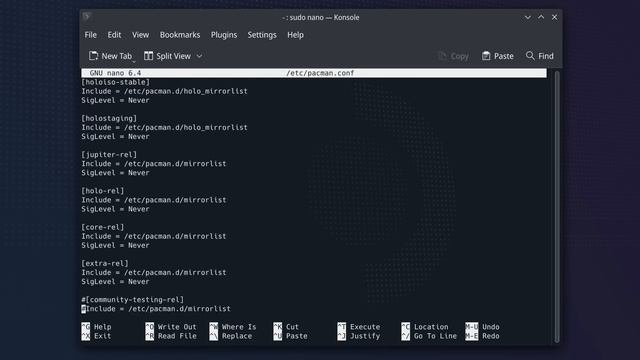Click the /etc/pacman.conf file name in nano header

320,73
